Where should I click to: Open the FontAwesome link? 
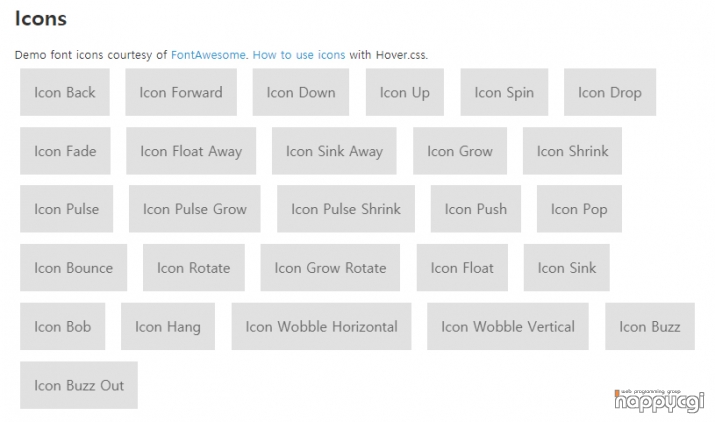coord(208,55)
